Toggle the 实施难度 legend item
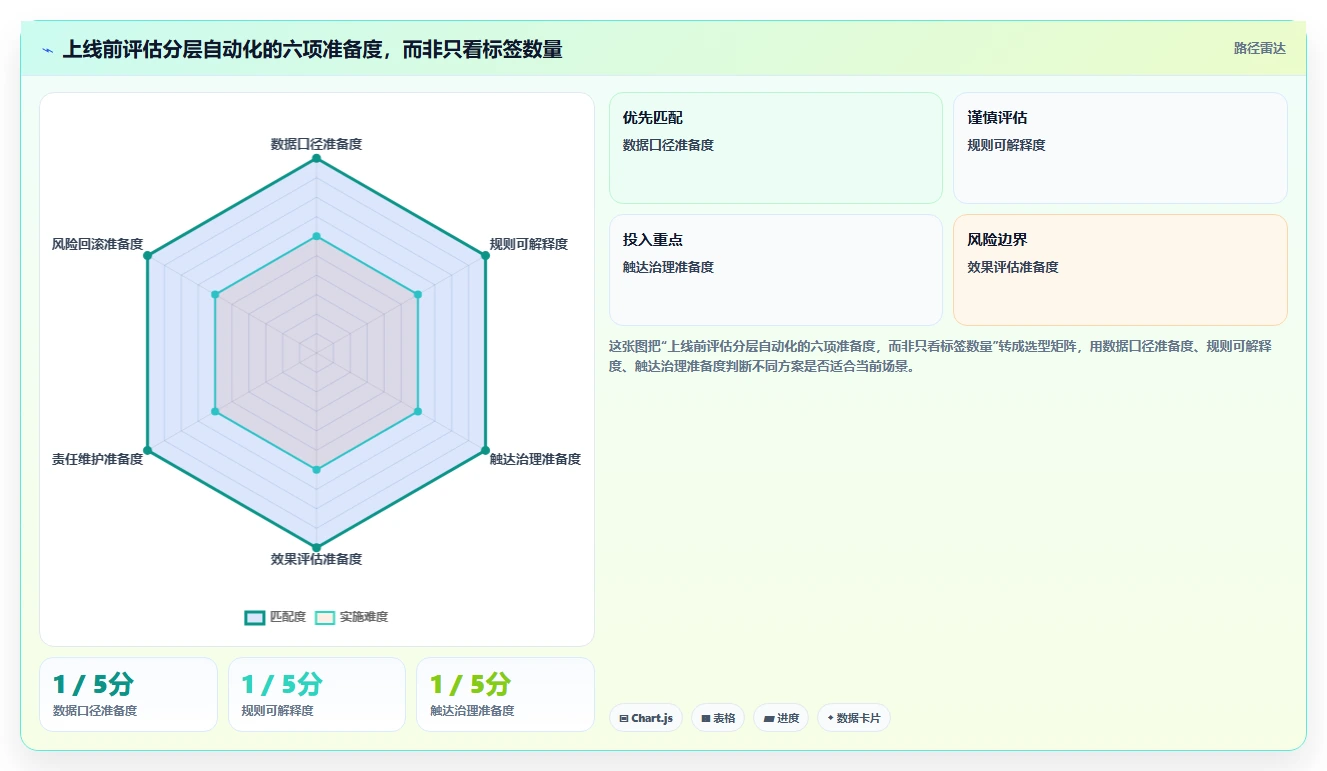 352,617
